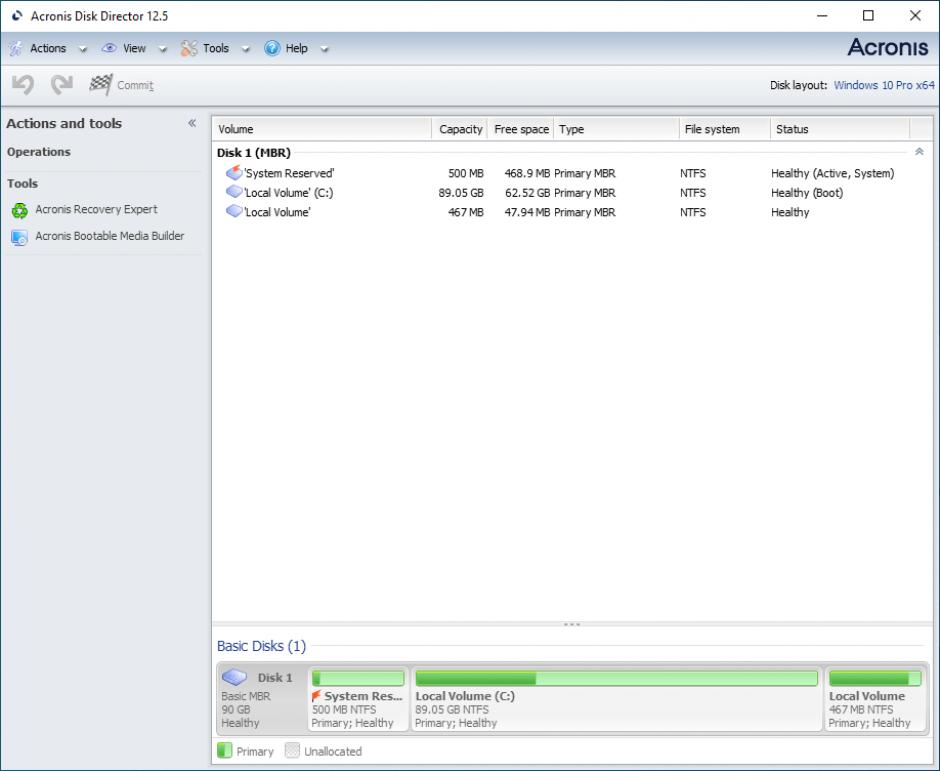Click the green Primary legend swatch
Screen dimensions: 940x771
pos(224,751)
